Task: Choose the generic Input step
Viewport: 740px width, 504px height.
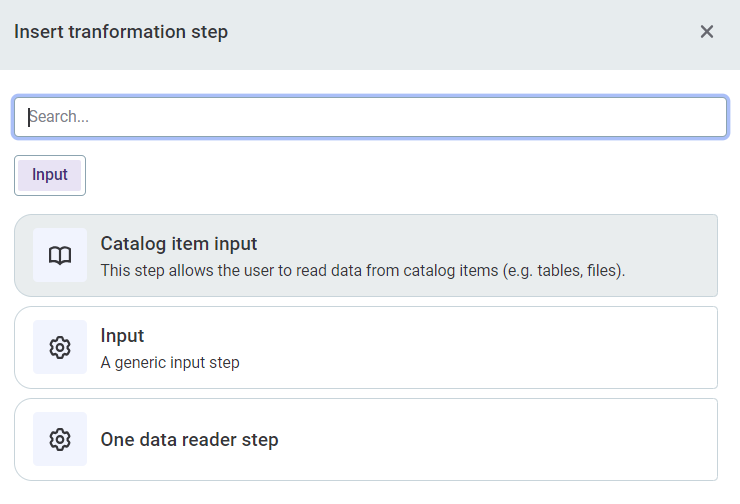Action: pos(366,347)
